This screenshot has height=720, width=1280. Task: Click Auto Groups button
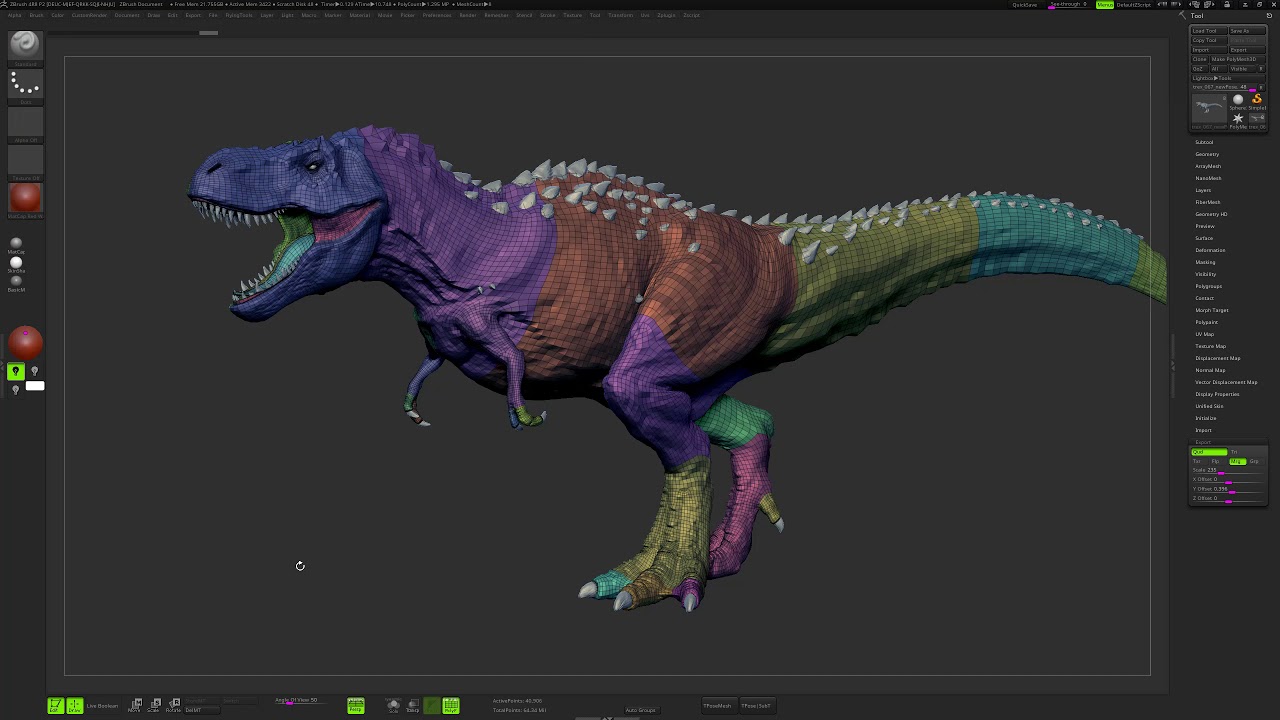pyautogui.click(x=640, y=710)
